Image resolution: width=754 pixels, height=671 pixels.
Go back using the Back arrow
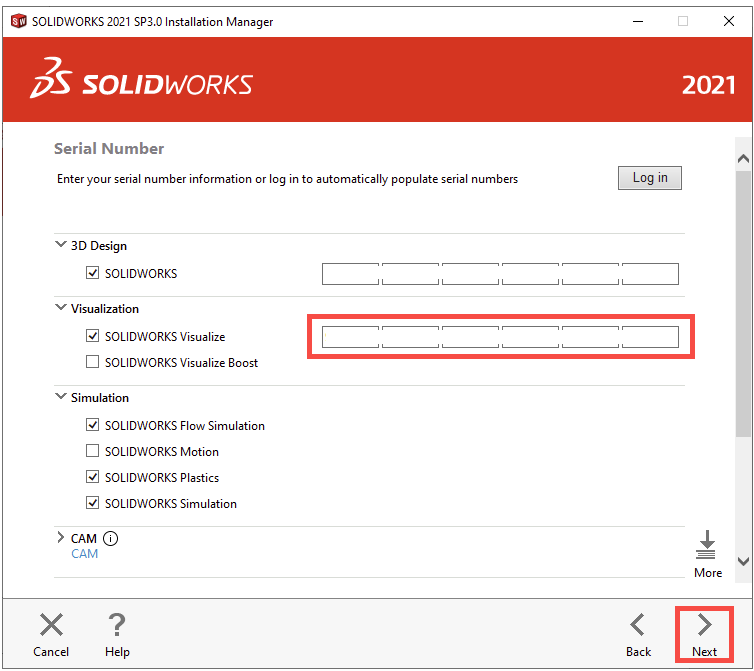(638, 626)
